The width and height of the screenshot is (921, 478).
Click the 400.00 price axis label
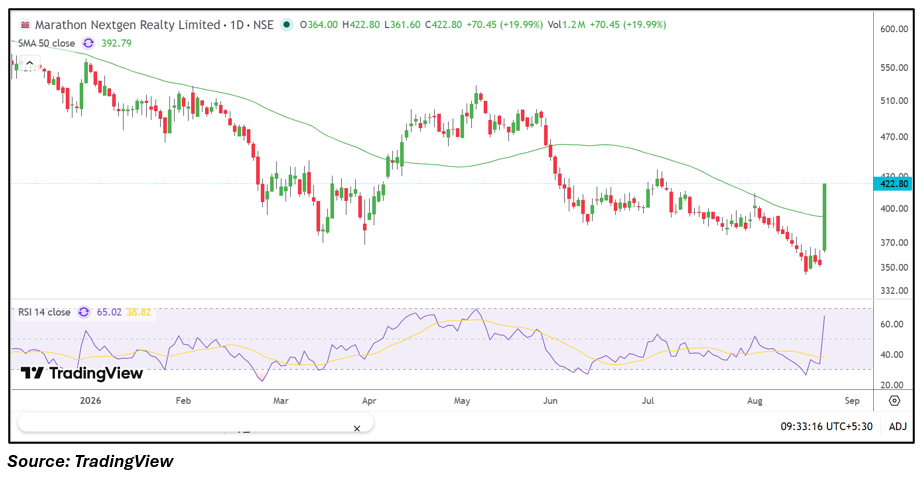[894, 208]
